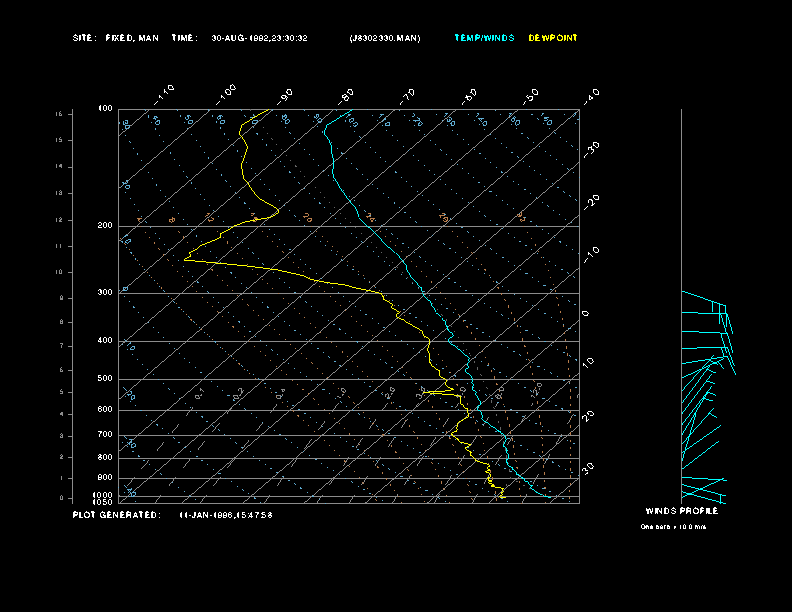Click the (J8302330.MAN) filename text
Image resolution: width=792 pixels, height=612 pixels.
[x=385, y=38]
